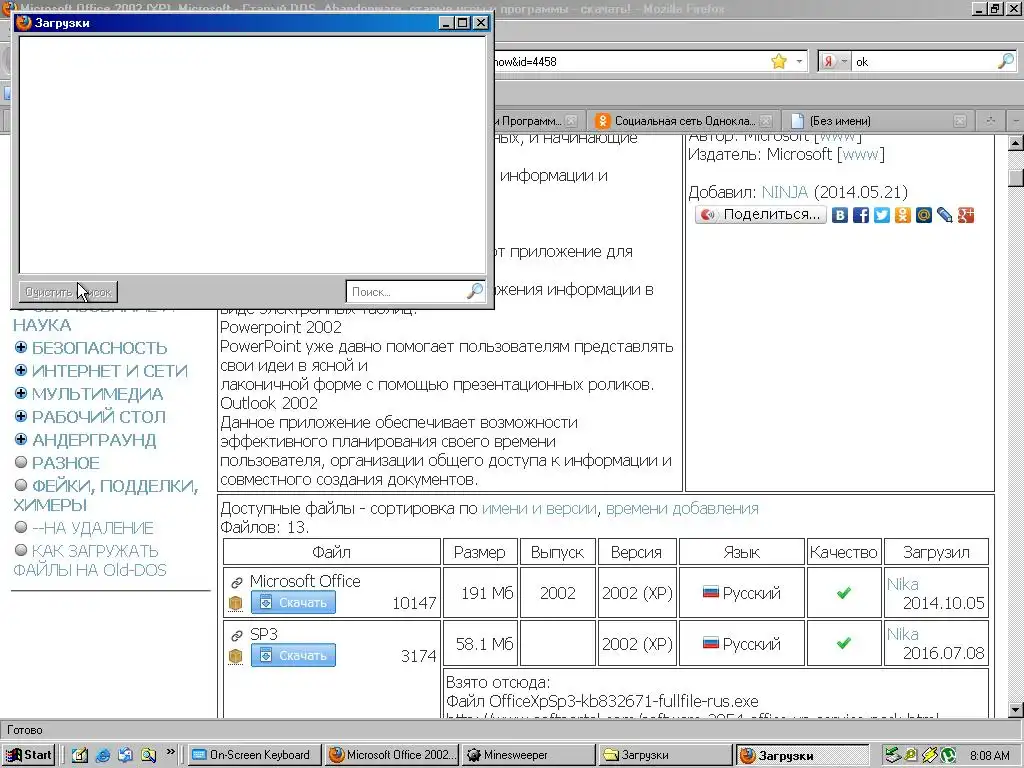Click the vertical scrollbar thumb
The height and width of the screenshot is (768, 1024).
coord(1016,177)
